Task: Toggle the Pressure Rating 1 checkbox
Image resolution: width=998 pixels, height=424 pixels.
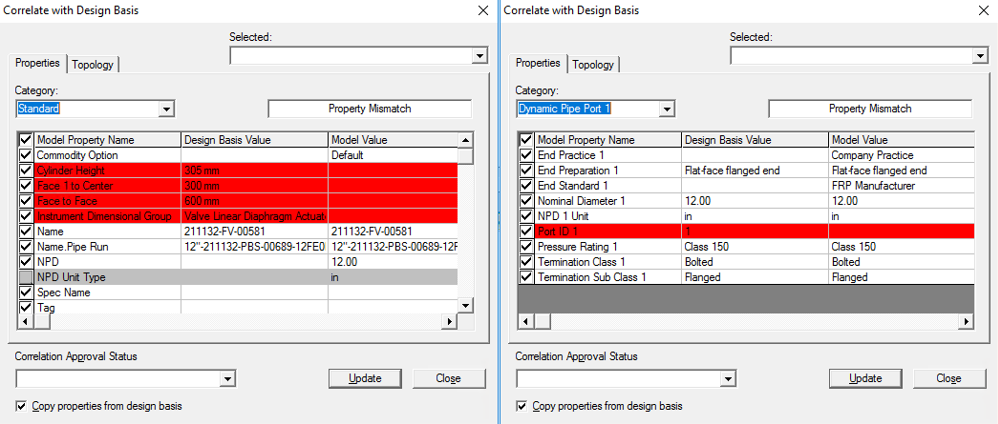Action: click(526, 246)
